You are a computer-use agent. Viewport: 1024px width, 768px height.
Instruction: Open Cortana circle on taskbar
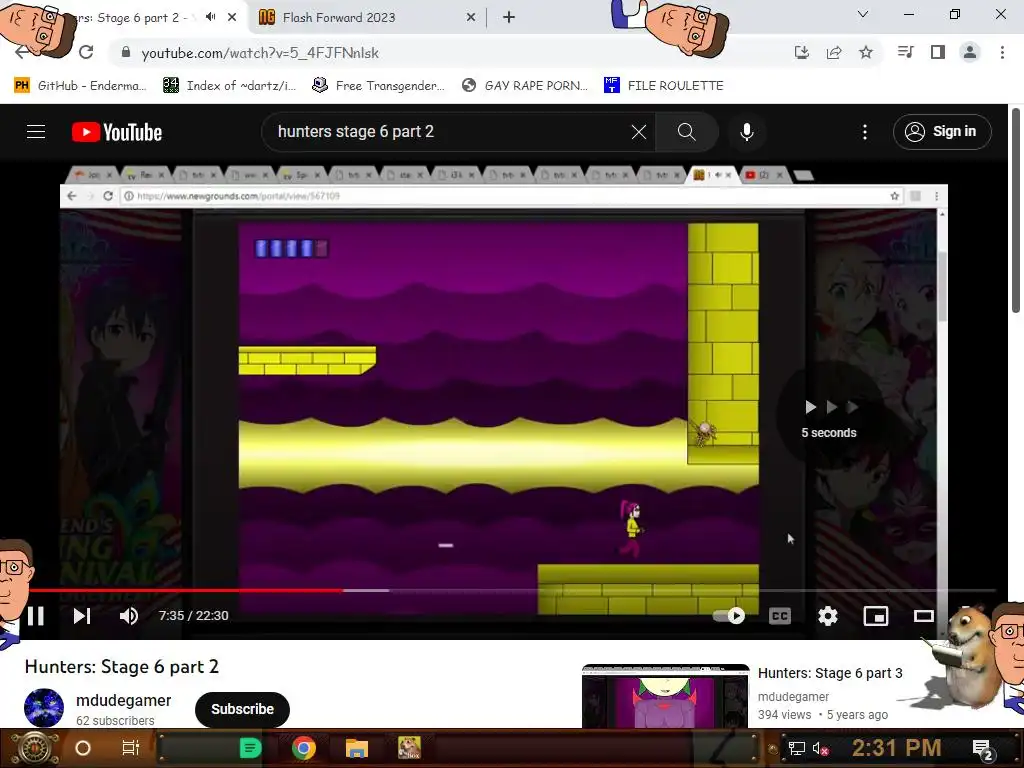click(x=83, y=748)
